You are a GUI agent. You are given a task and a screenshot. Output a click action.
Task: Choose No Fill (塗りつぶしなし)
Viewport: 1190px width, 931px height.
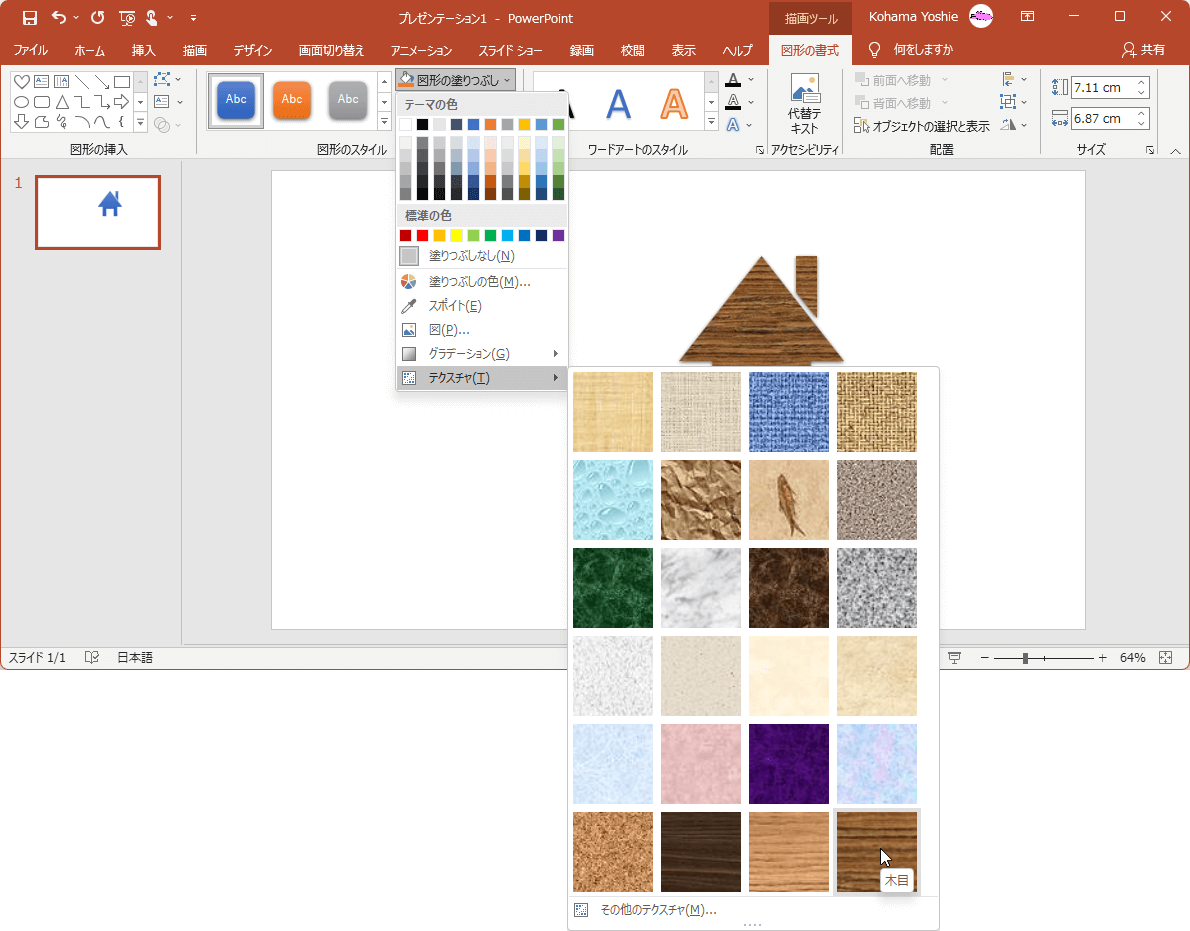click(471, 256)
